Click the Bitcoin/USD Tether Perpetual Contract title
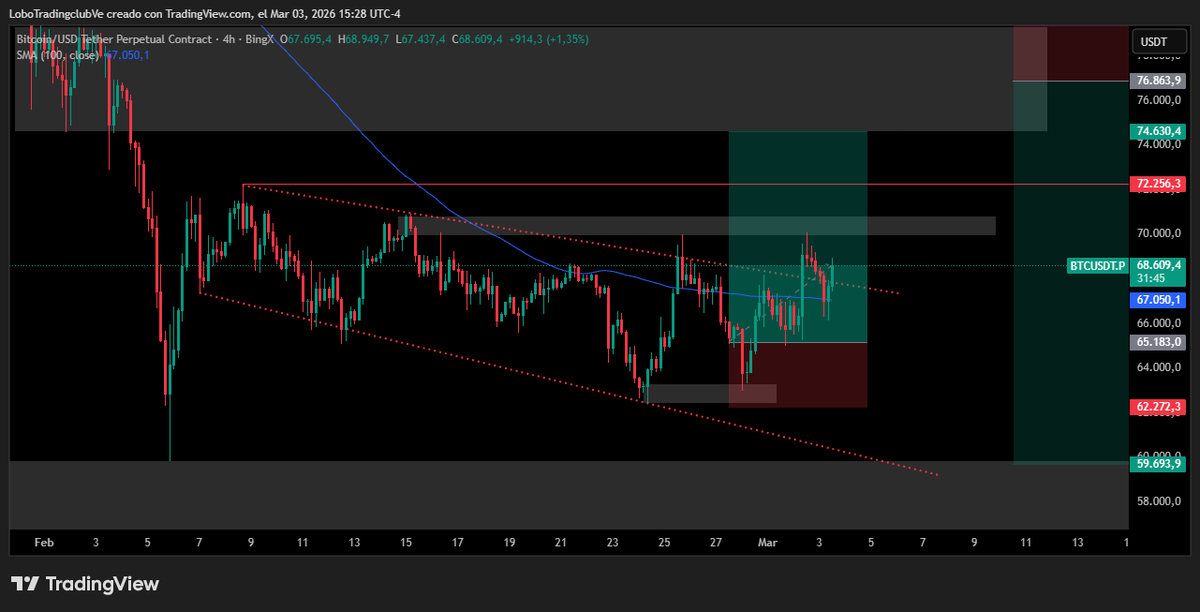The height and width of the screenshot is (612, 1200). tap(115, 39)
